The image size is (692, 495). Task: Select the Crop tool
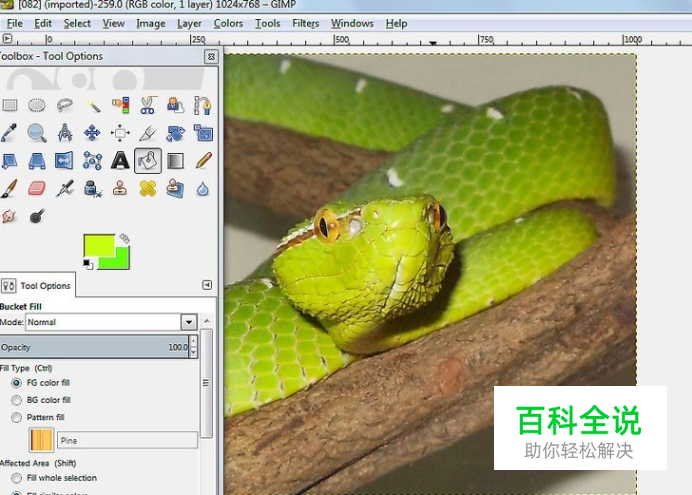(148, 133)
